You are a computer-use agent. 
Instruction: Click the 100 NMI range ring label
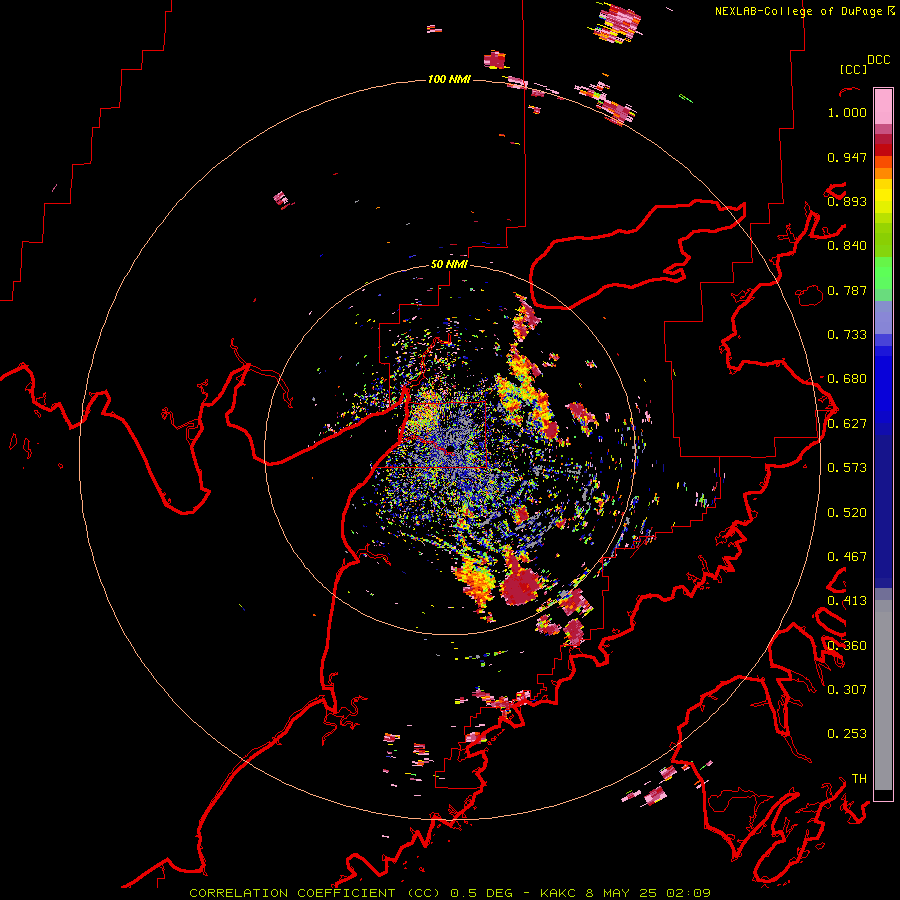click(x=449, y=79)
